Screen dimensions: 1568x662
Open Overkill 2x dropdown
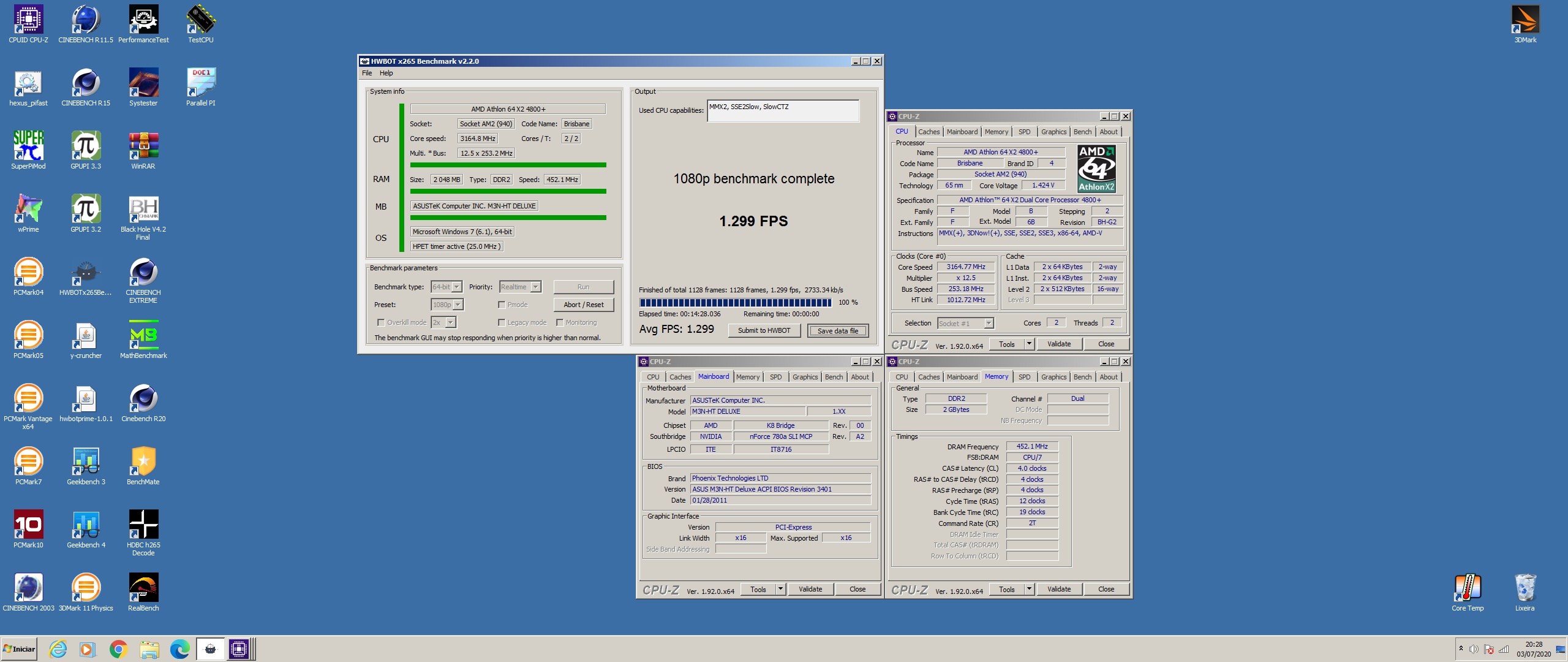click(x=443, y=322)
